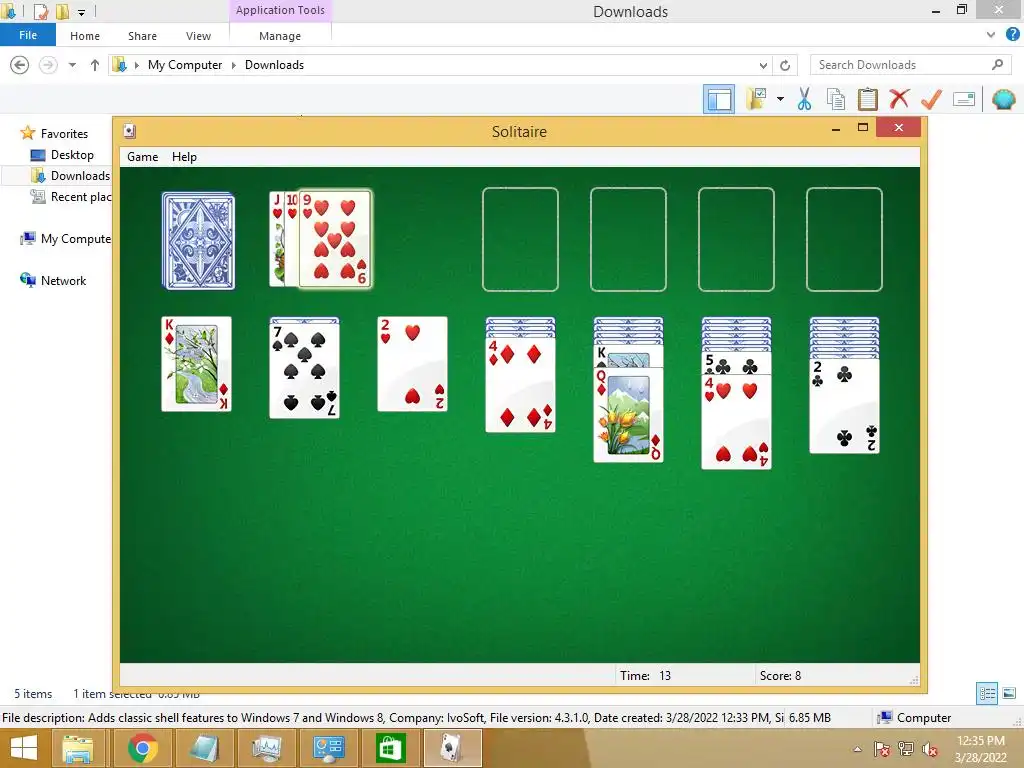Viewport: 1024px width, 768px height.
Task: Click My Computer in address breadcrumb
Action: [185, 65]
